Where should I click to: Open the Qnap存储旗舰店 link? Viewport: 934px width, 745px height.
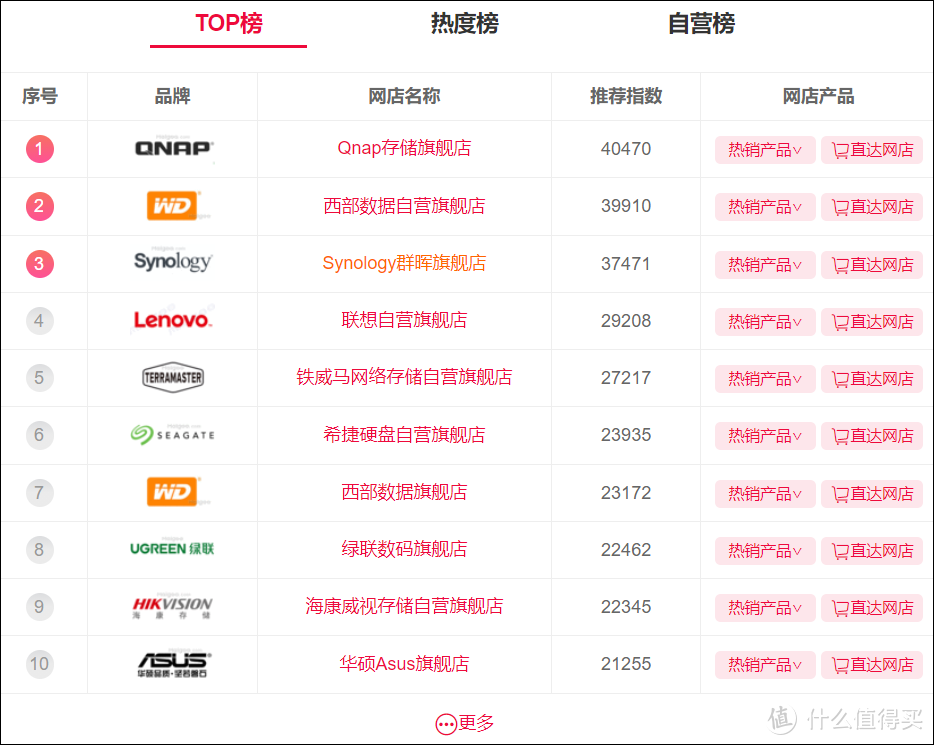(x=404, y=148)
